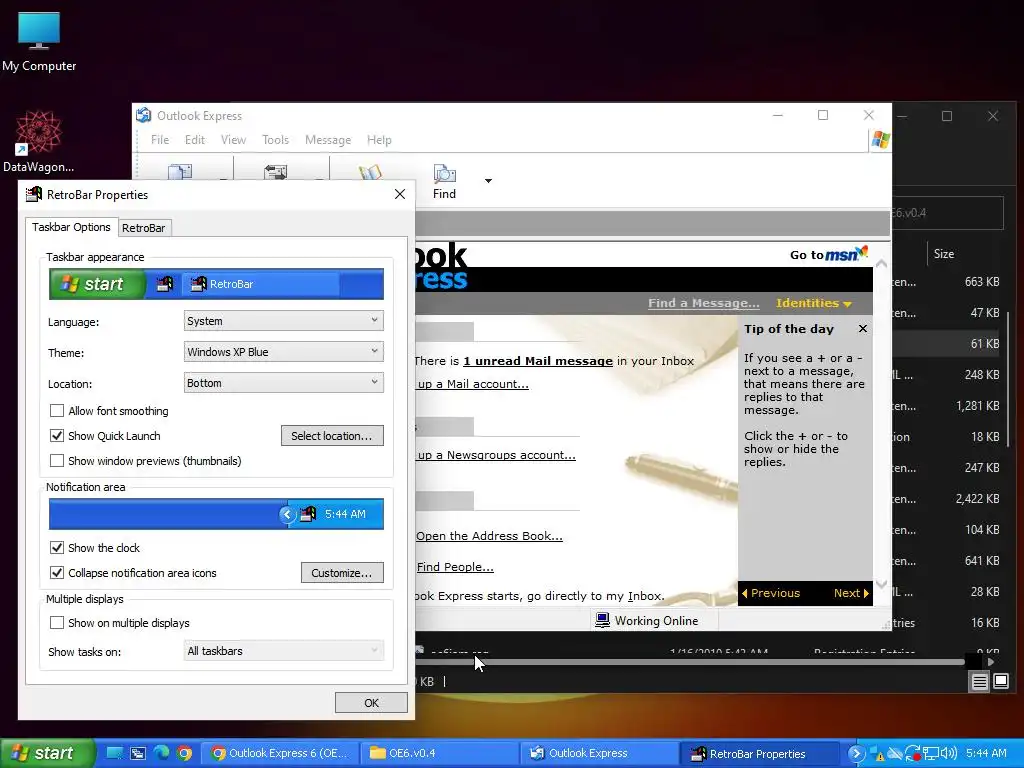Open the Theme dropdown showing Windows XP Blue

pos(283,351)
